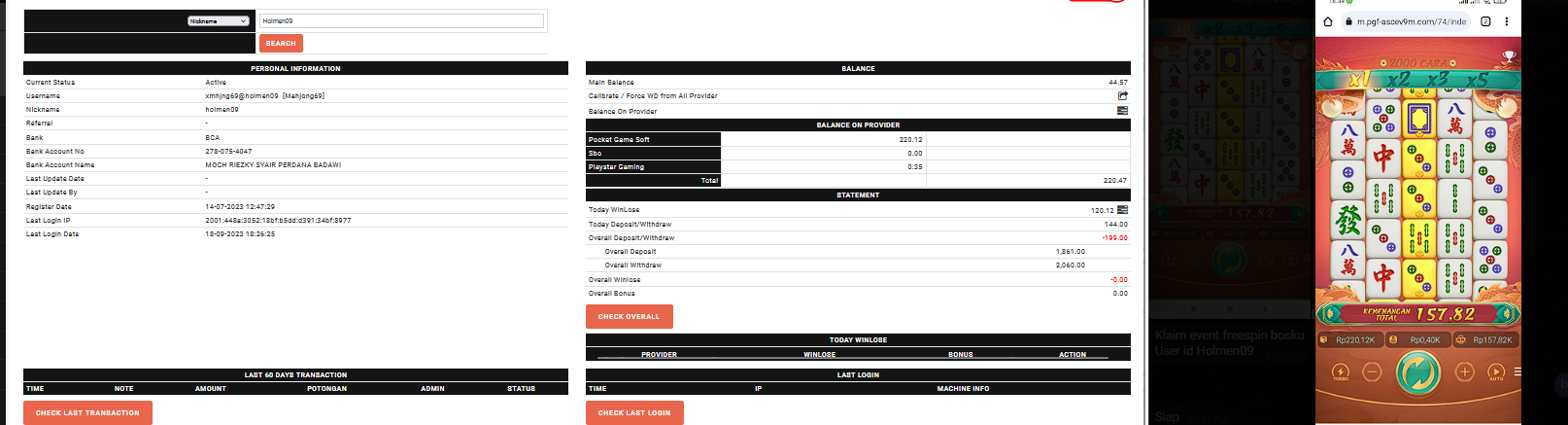Open the phone browser three-dot menu
The width and height of the screenshot is (1568, 425).
click(x=1507, y=21)
